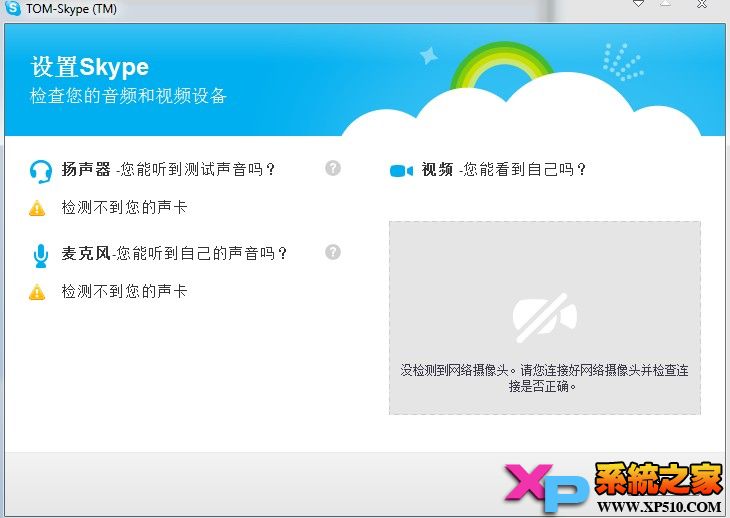Click the 没检测到网络摄像头 message
Image resolution: width=730 pixels, height=518 pixels.
[x=544, y=378]
